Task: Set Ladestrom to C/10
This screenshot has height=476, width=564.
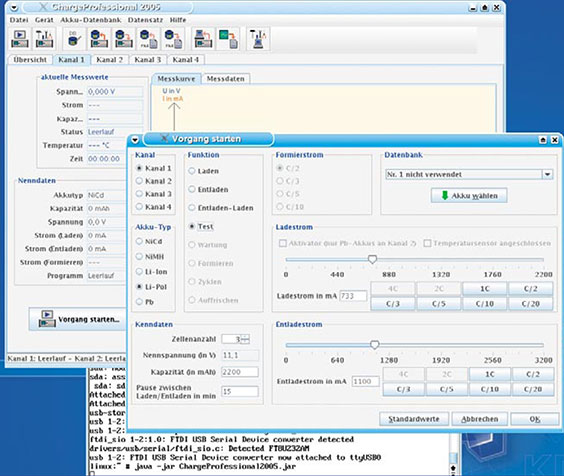Action: coord(485,304)
